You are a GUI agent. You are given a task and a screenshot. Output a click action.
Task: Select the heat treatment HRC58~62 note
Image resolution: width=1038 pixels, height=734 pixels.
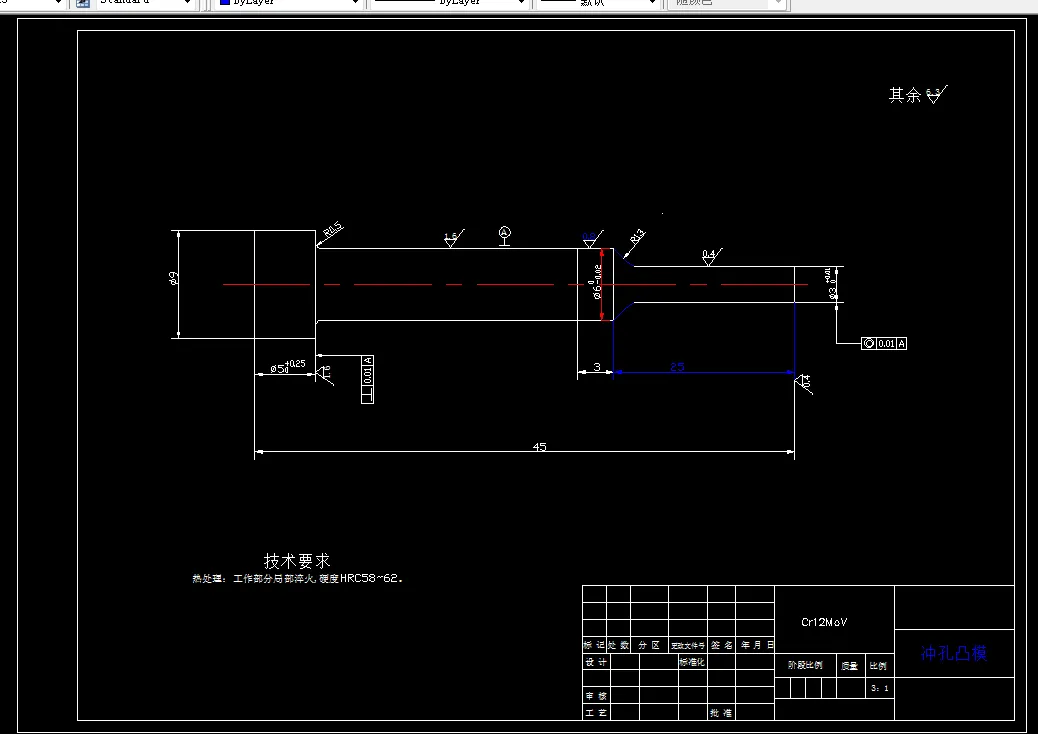click(297, 578)
